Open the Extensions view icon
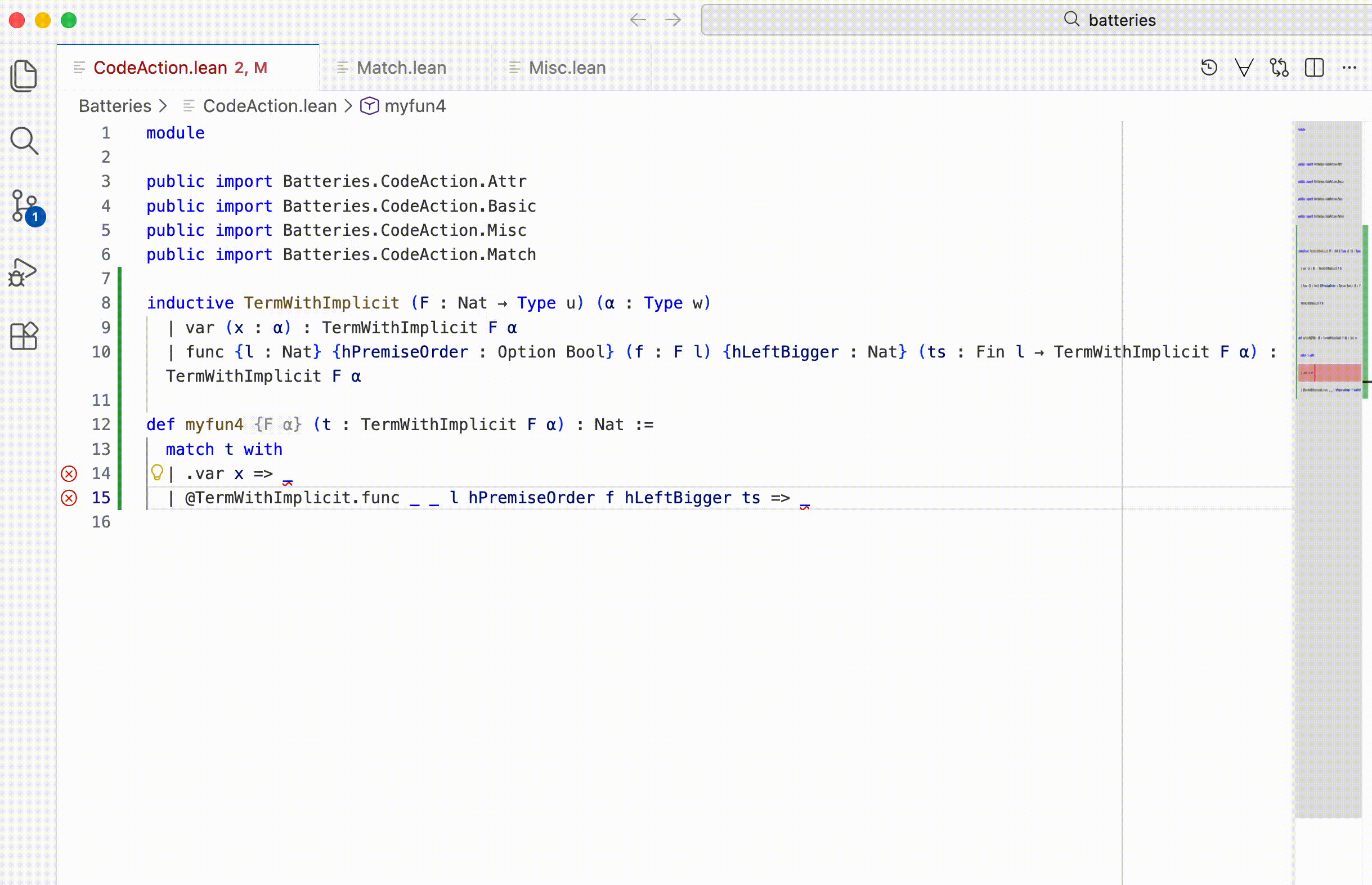Screen dimensions: 1372x885 [24, 336]
